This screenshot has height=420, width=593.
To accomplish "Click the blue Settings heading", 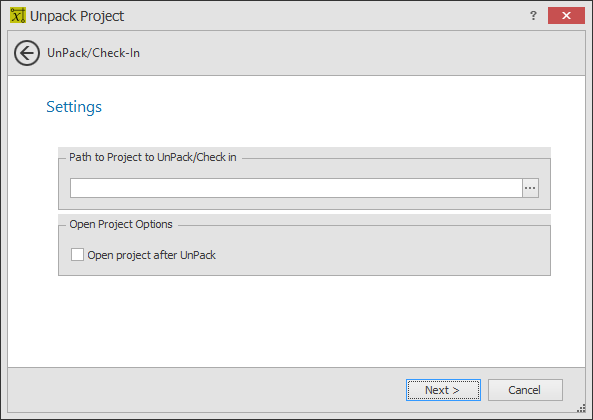I will 74,107.
